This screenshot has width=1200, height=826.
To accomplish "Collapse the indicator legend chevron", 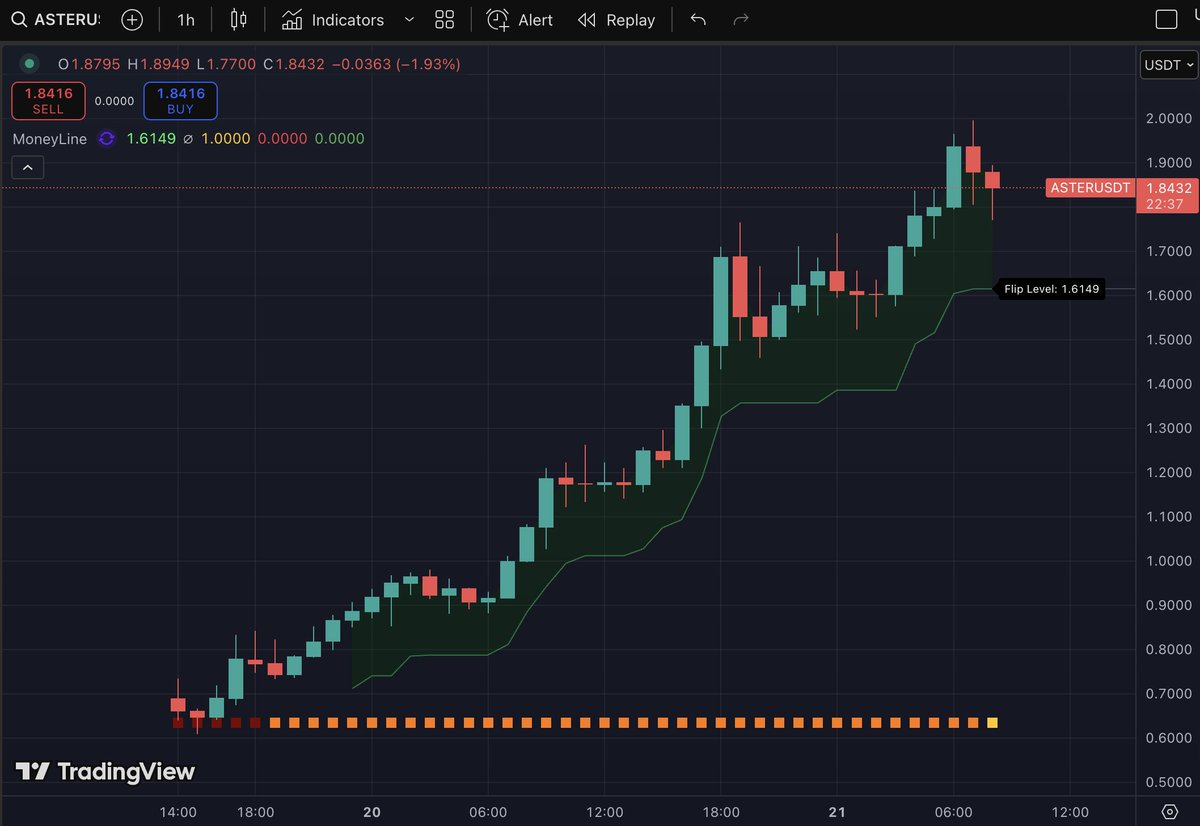I will pyautogui.click(x=28, y=168).
